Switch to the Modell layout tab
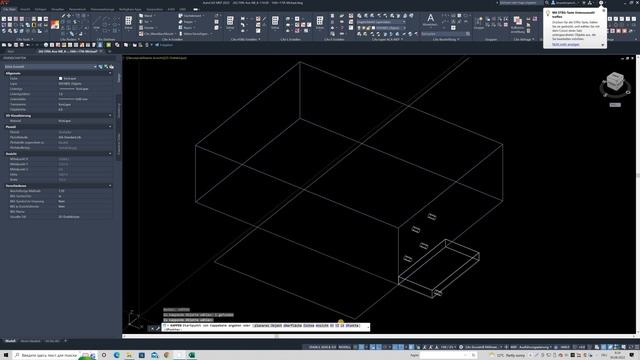Viewport: 640px width, 360px height. point(10,341)
